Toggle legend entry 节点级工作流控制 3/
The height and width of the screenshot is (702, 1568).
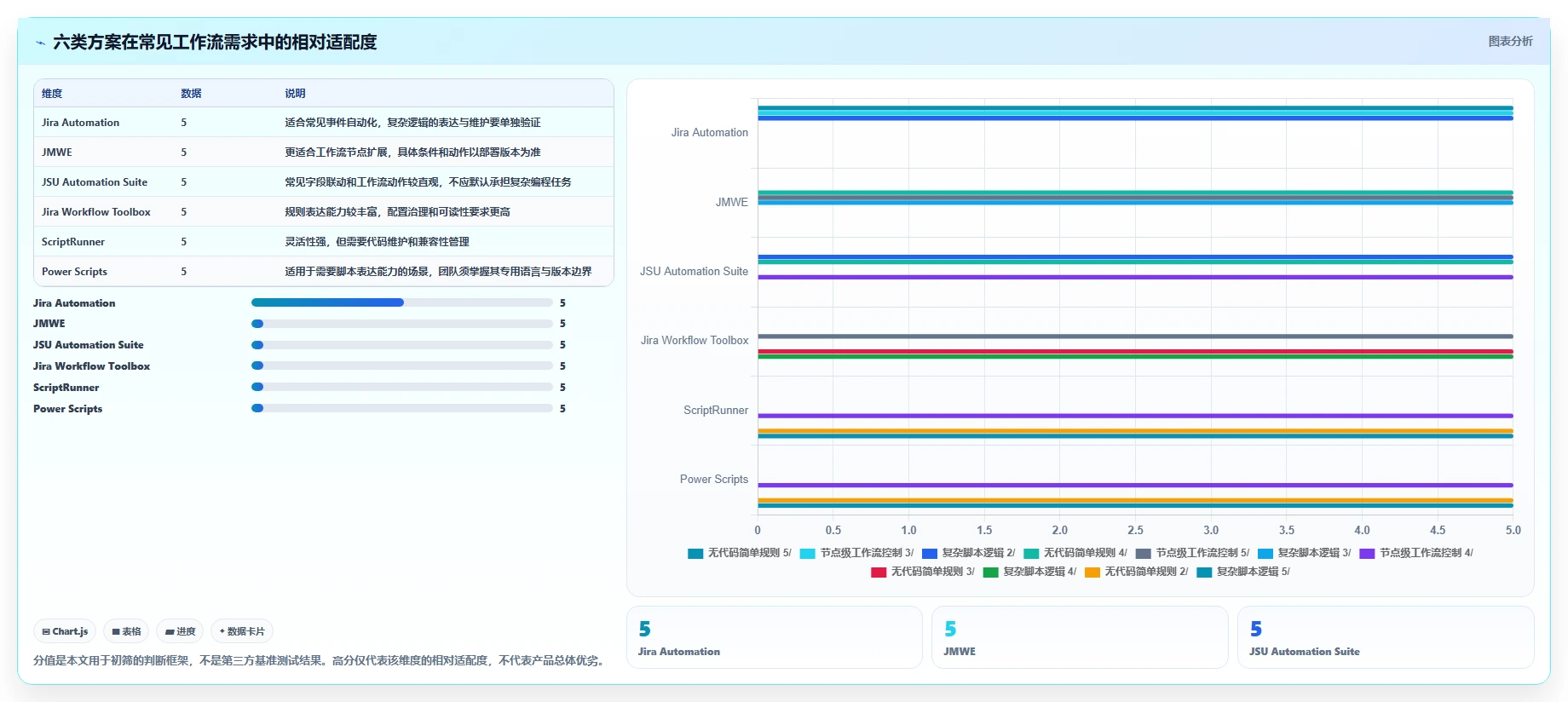856,553
